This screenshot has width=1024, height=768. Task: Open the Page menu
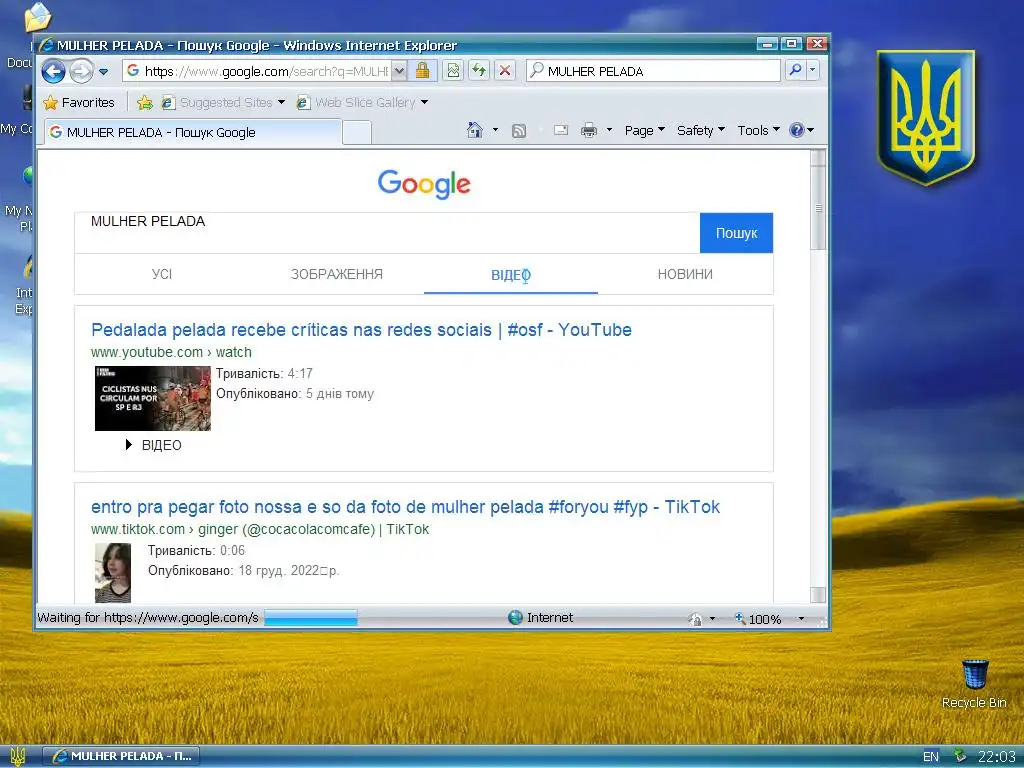tap(645, 131)
